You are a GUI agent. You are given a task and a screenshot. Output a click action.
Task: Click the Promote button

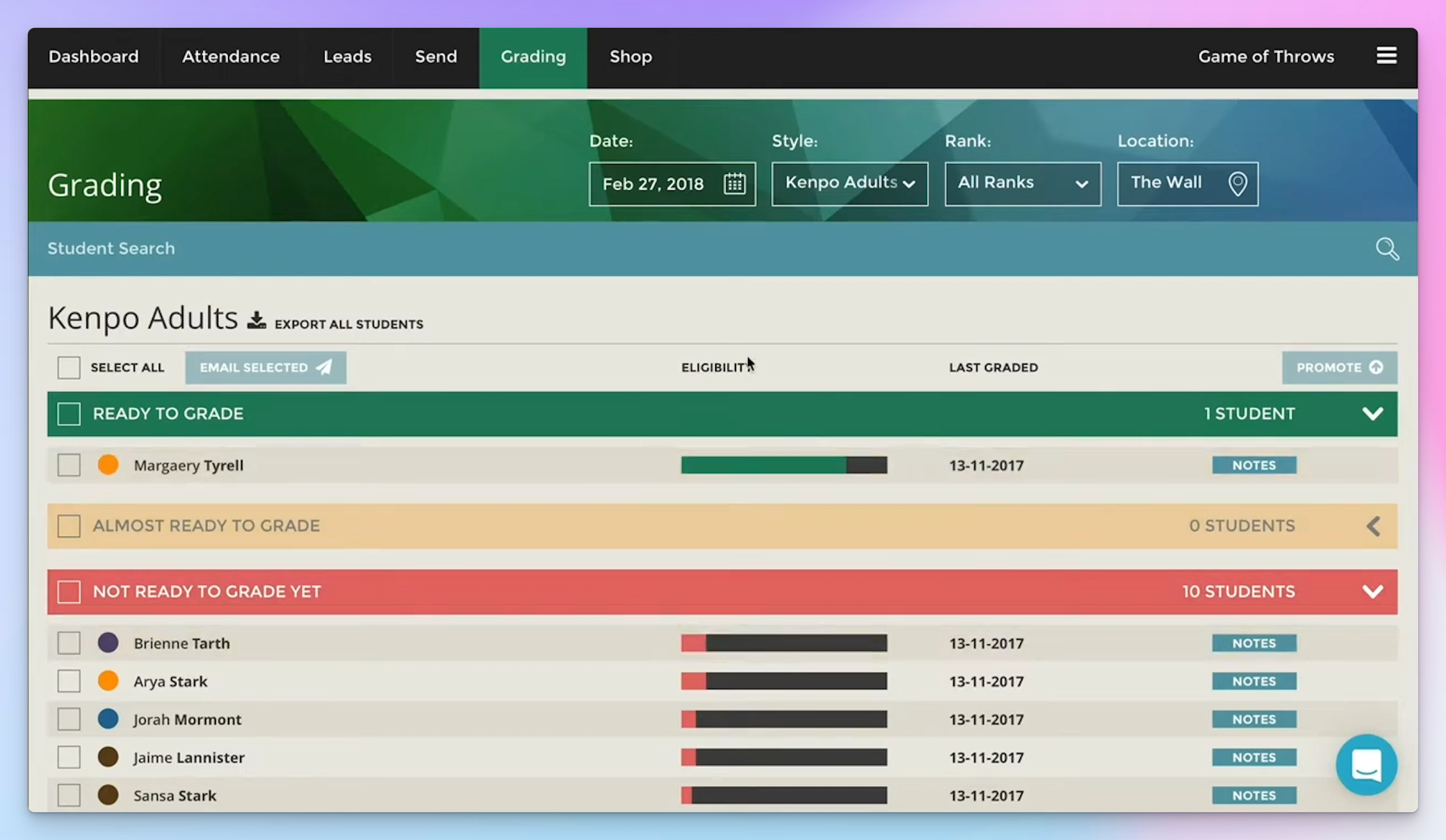pyautogui.click(x=1340, y=368)
